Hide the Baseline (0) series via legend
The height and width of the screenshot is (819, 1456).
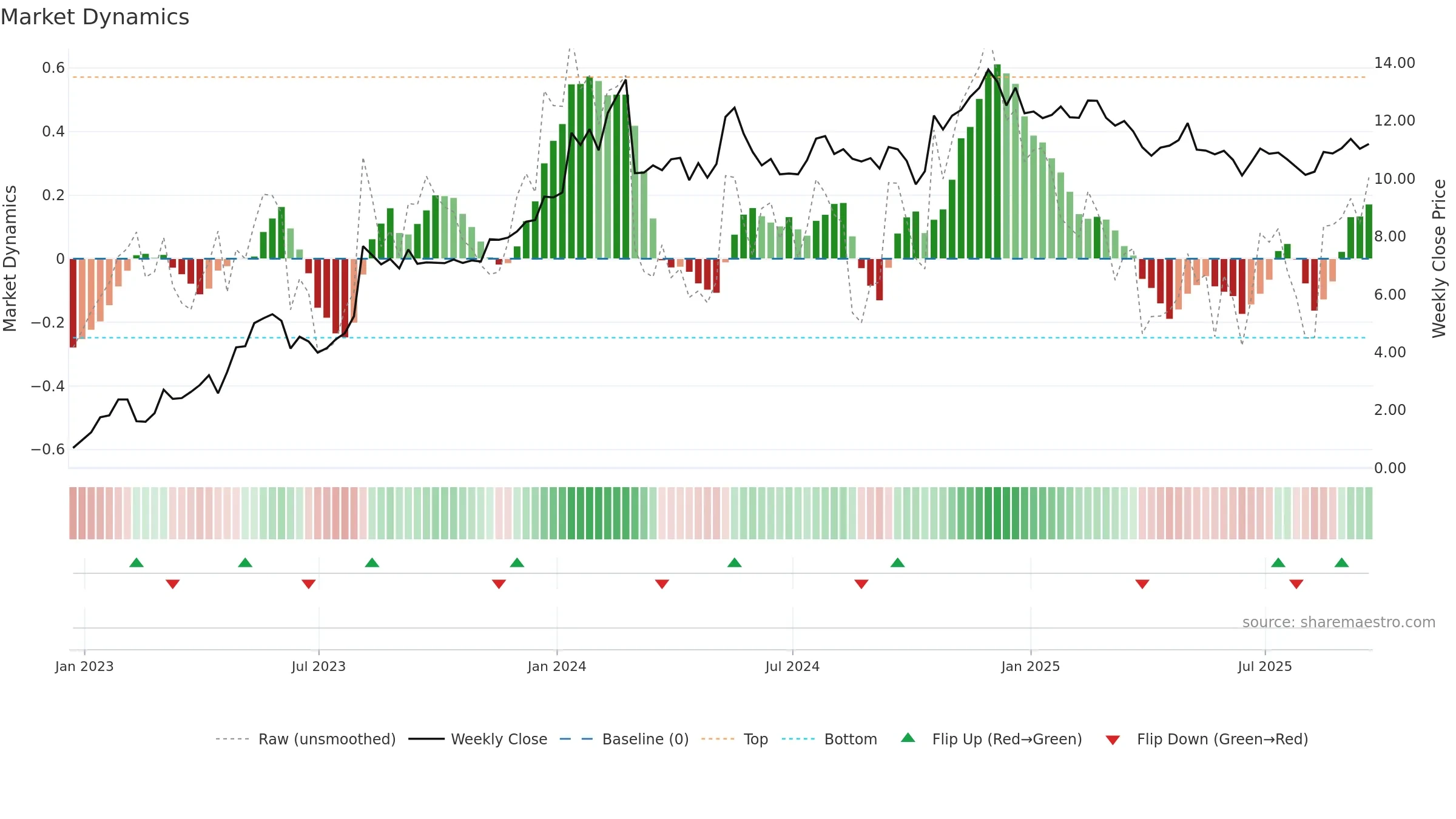pos(624,739)
